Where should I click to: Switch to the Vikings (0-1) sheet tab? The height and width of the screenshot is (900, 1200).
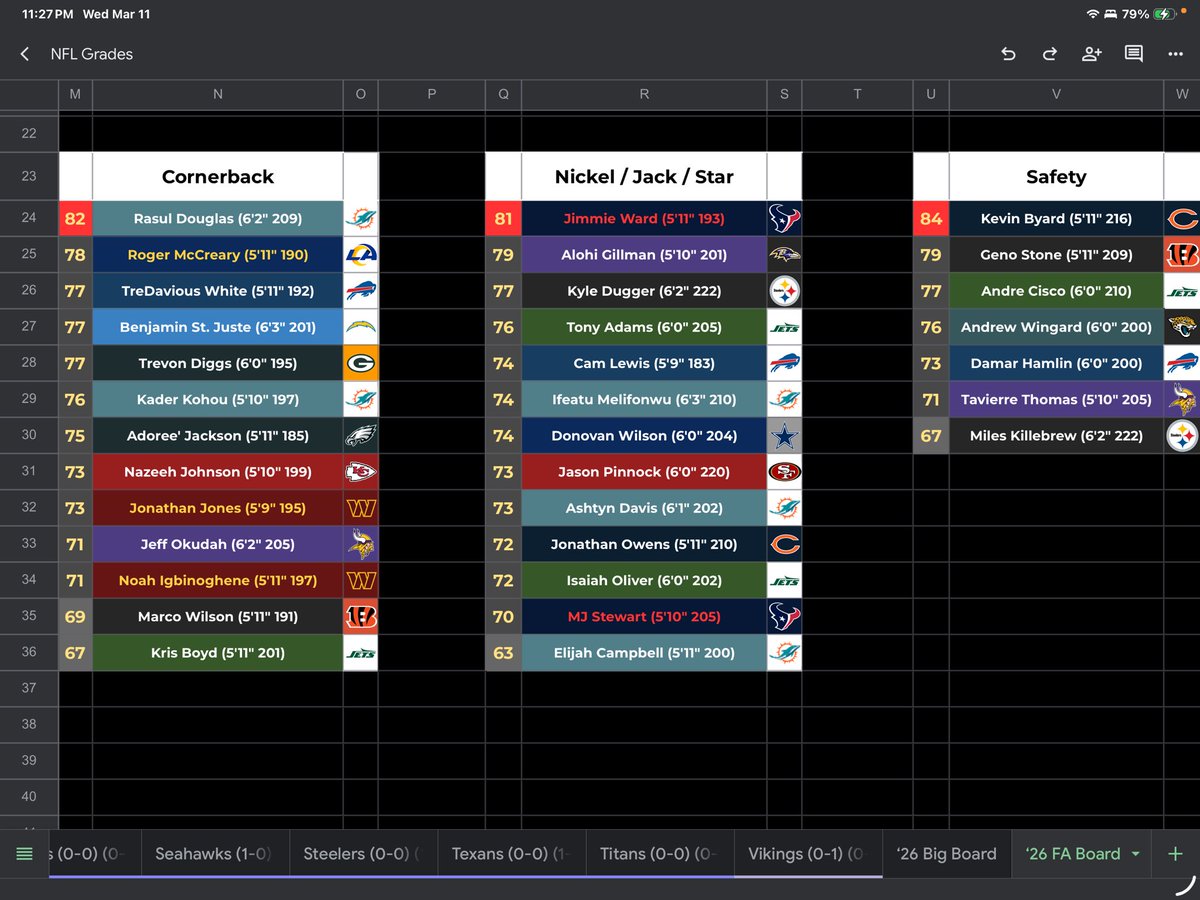[x=808, y=854]
